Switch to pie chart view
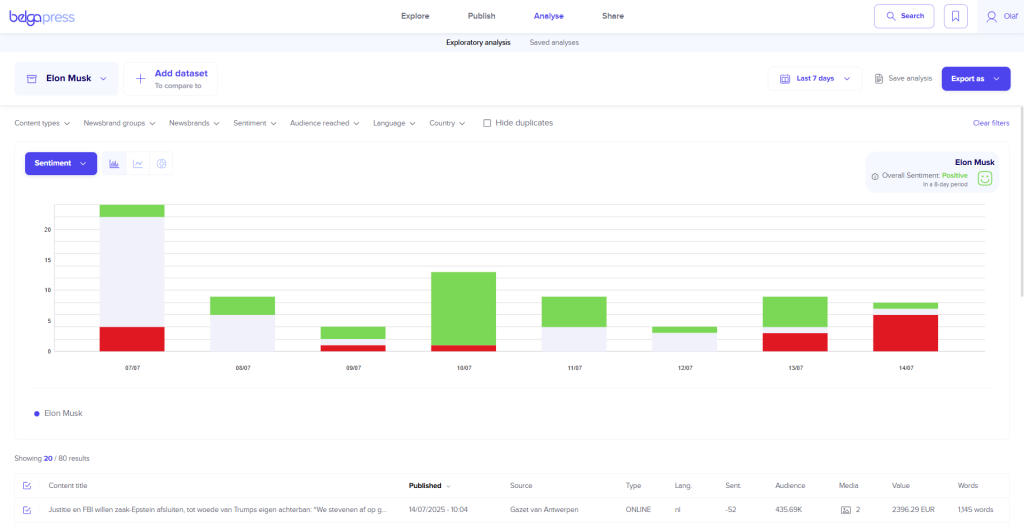This screenshot has height=527, width=1024. 161,164
